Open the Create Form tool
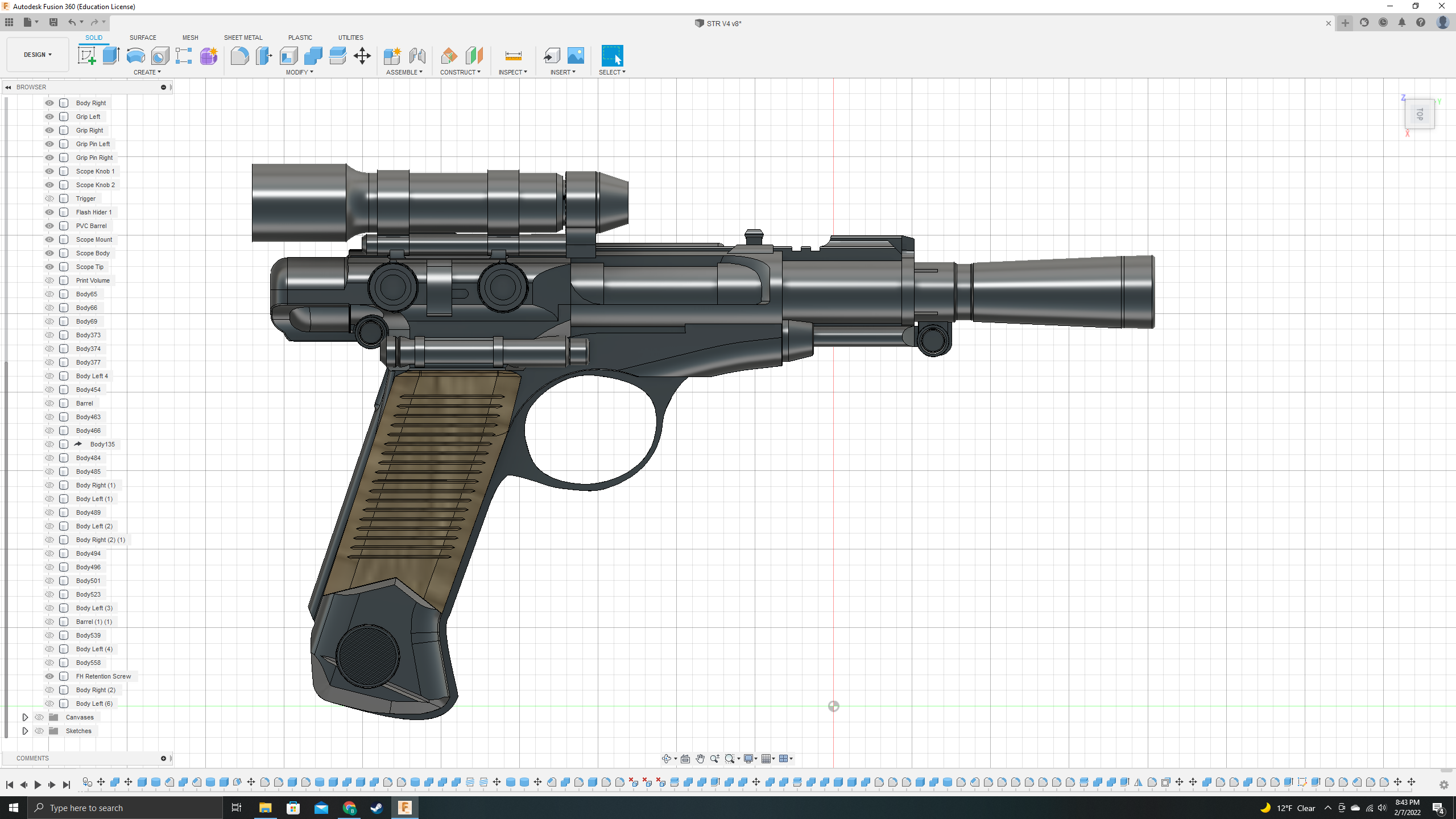1456x819 pixels. (209, 56)
